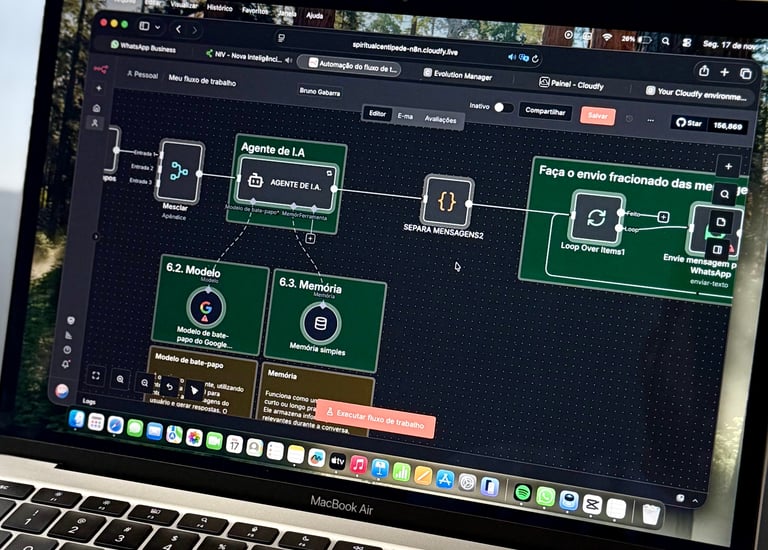Open the home icon in n8n sidebar

point(97,108)
